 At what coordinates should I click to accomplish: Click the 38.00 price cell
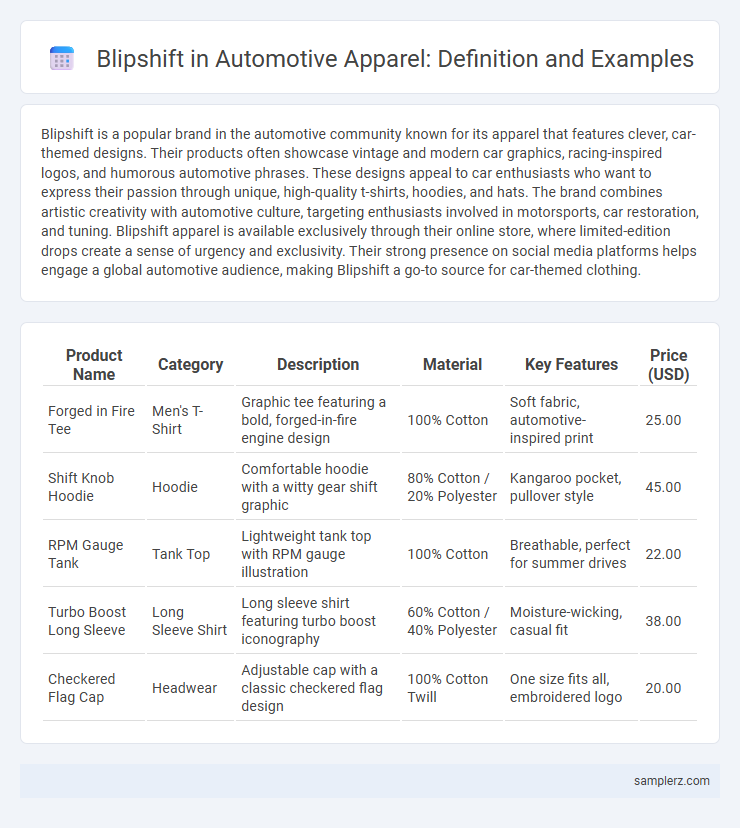pyautogui.click(x=668, y=621)
